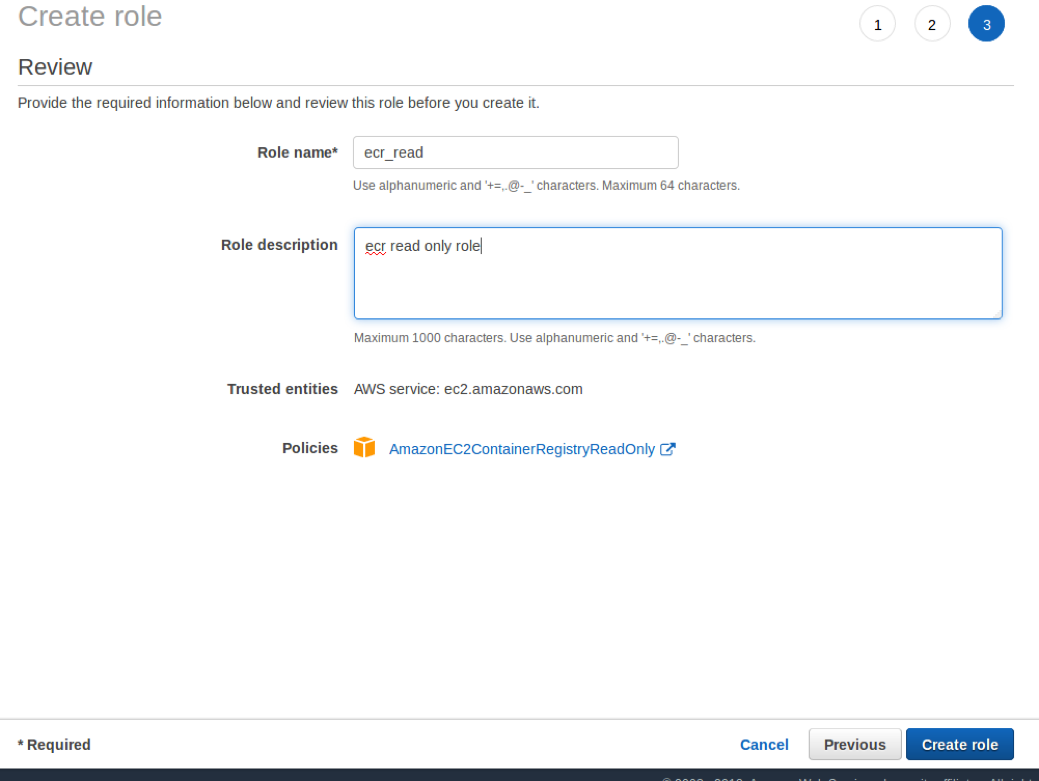Open the AmazonEC2ContainerRegistryReadOnly policy link
The width and height of the screenshot is (1039, 781).
521,449
